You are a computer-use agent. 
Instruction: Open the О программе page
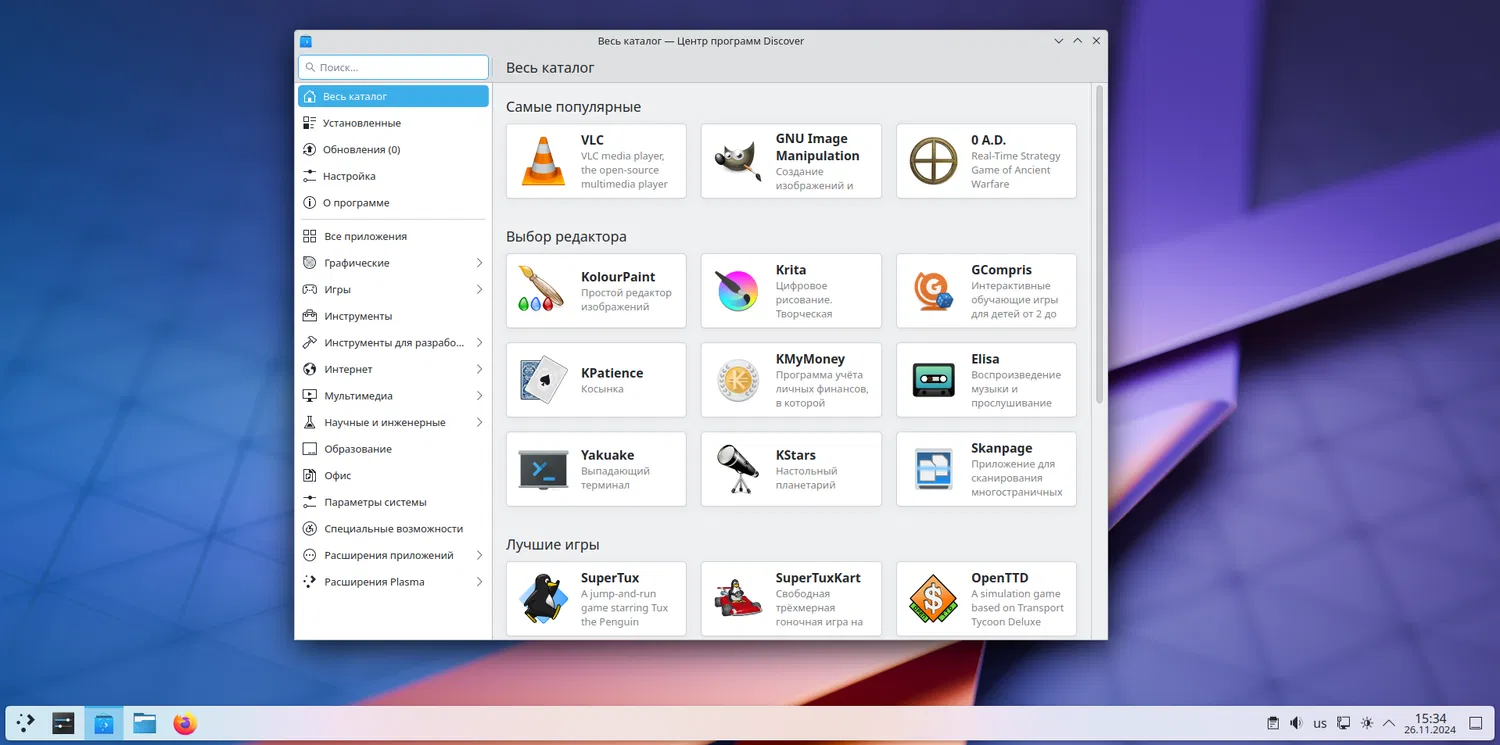[393, 202]
